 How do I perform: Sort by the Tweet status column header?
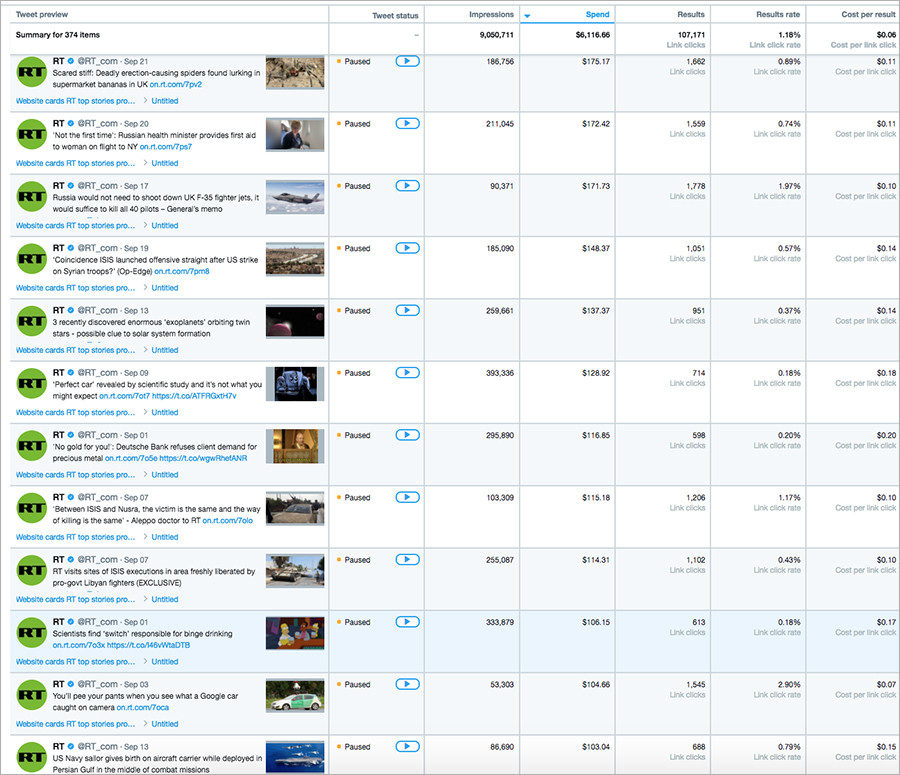395,16
